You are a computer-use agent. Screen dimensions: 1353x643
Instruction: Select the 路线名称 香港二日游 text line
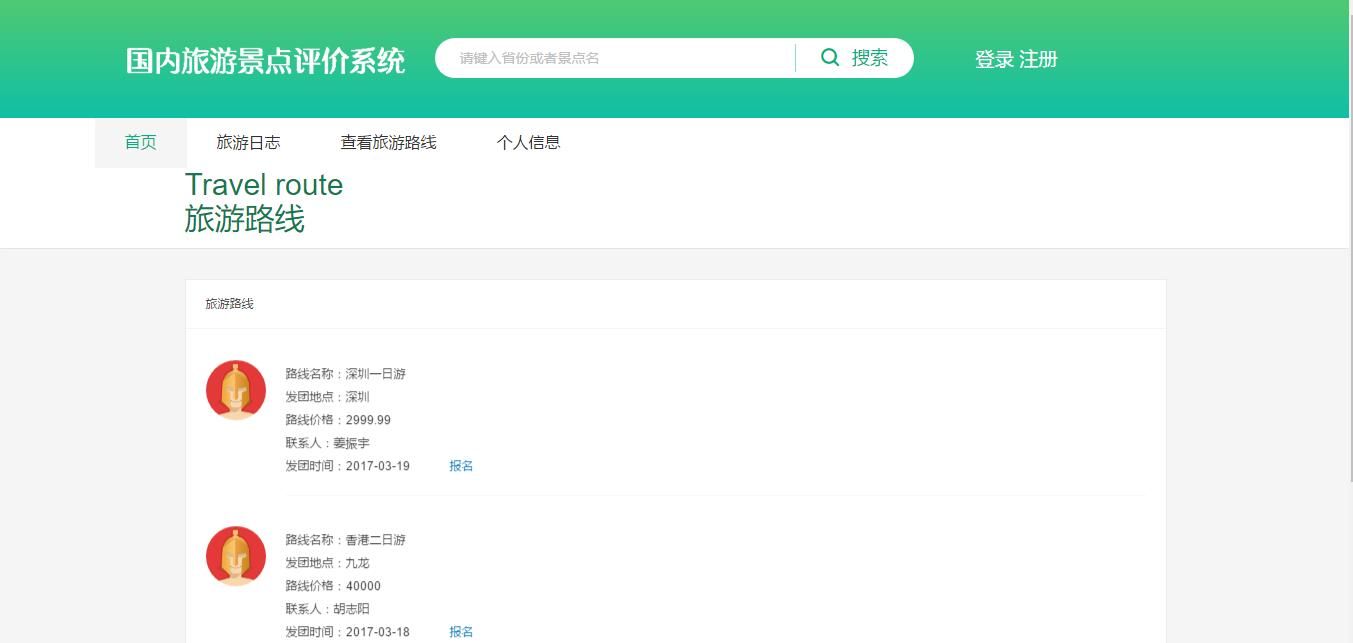click(345, 540)
